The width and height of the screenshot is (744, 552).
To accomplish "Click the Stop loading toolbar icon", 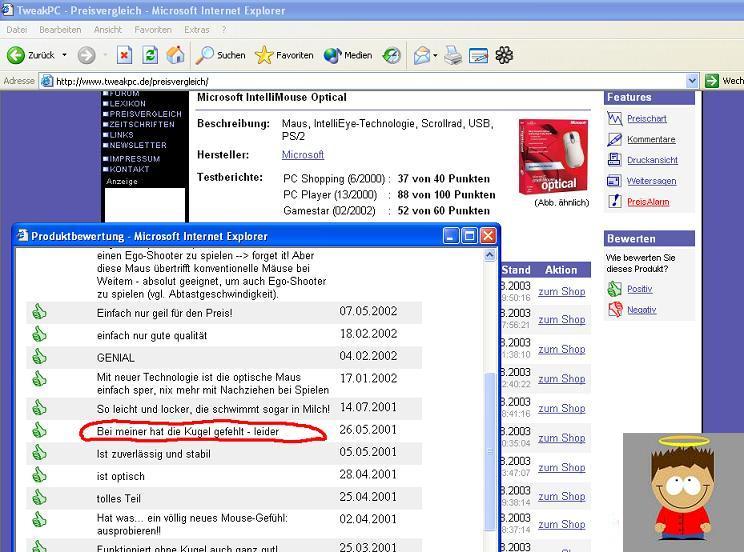I will point(124,56).
